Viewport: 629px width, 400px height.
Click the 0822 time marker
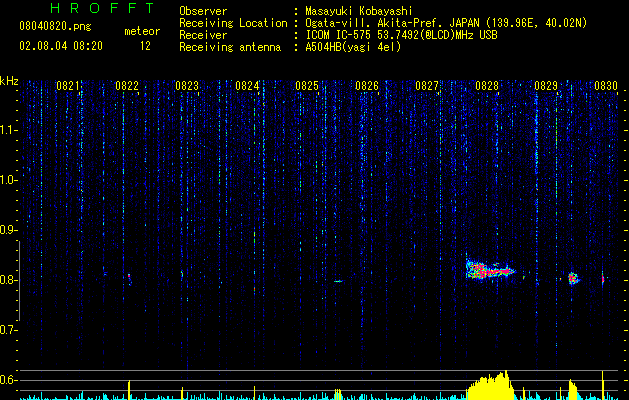coord(127,85)
